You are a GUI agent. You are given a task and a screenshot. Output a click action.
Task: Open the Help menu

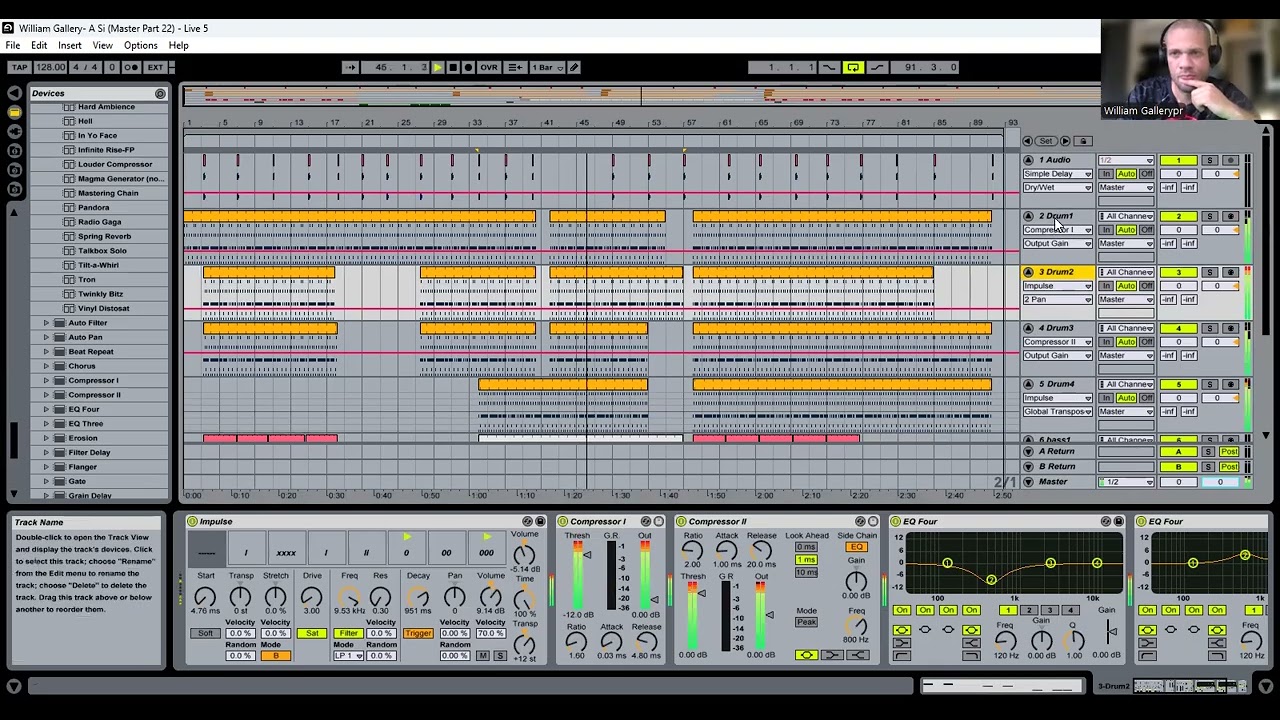click(x=179, y=46)
